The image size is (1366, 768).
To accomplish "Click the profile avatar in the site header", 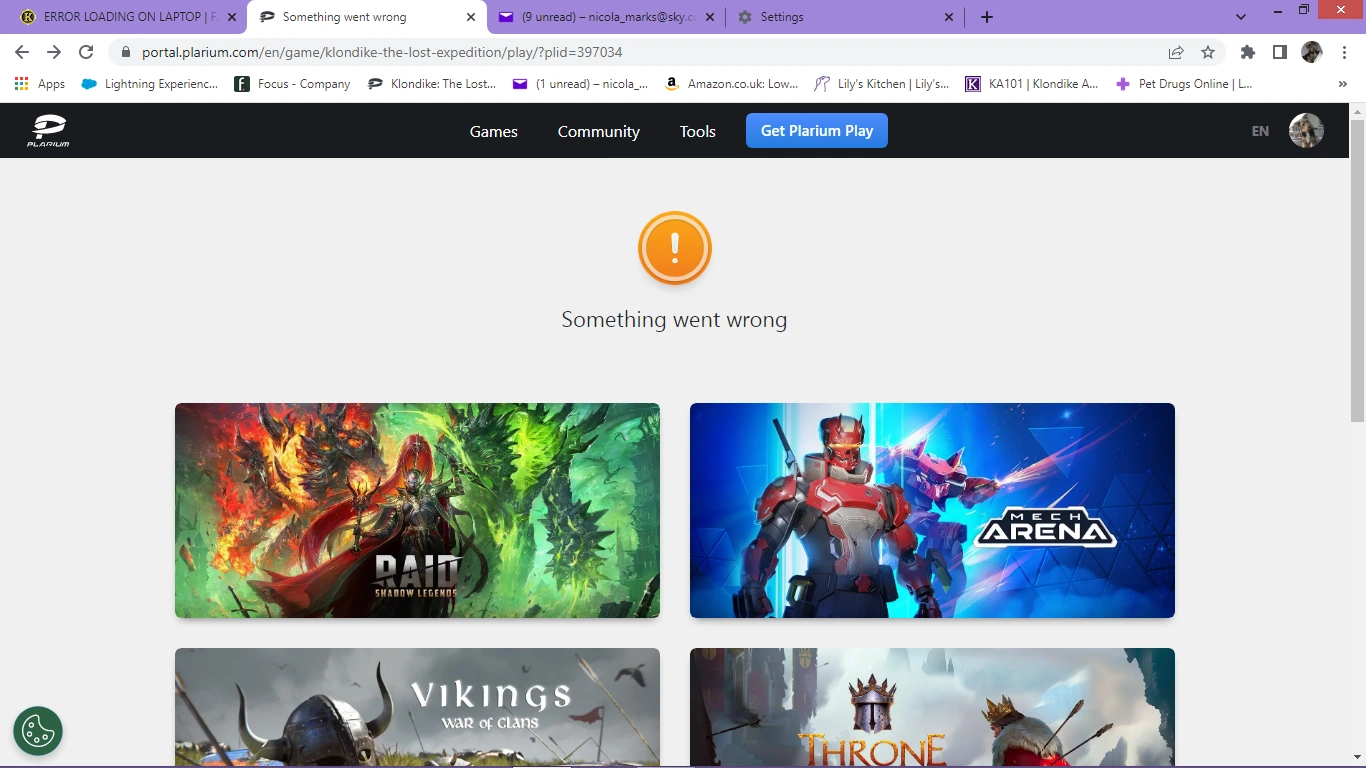I will [x=1306, y=130].
